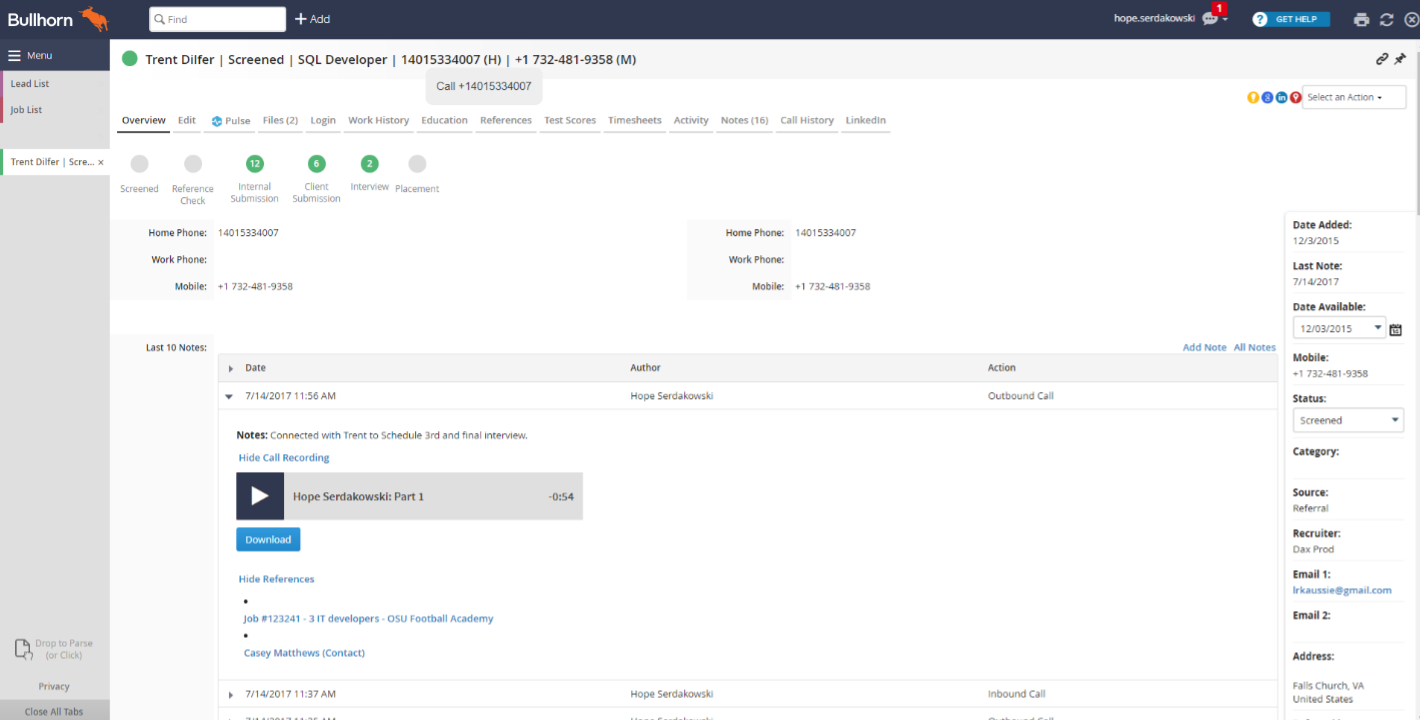Open the Notes (16) tab
Screen dimensions: 1420x720
(745, 120)
